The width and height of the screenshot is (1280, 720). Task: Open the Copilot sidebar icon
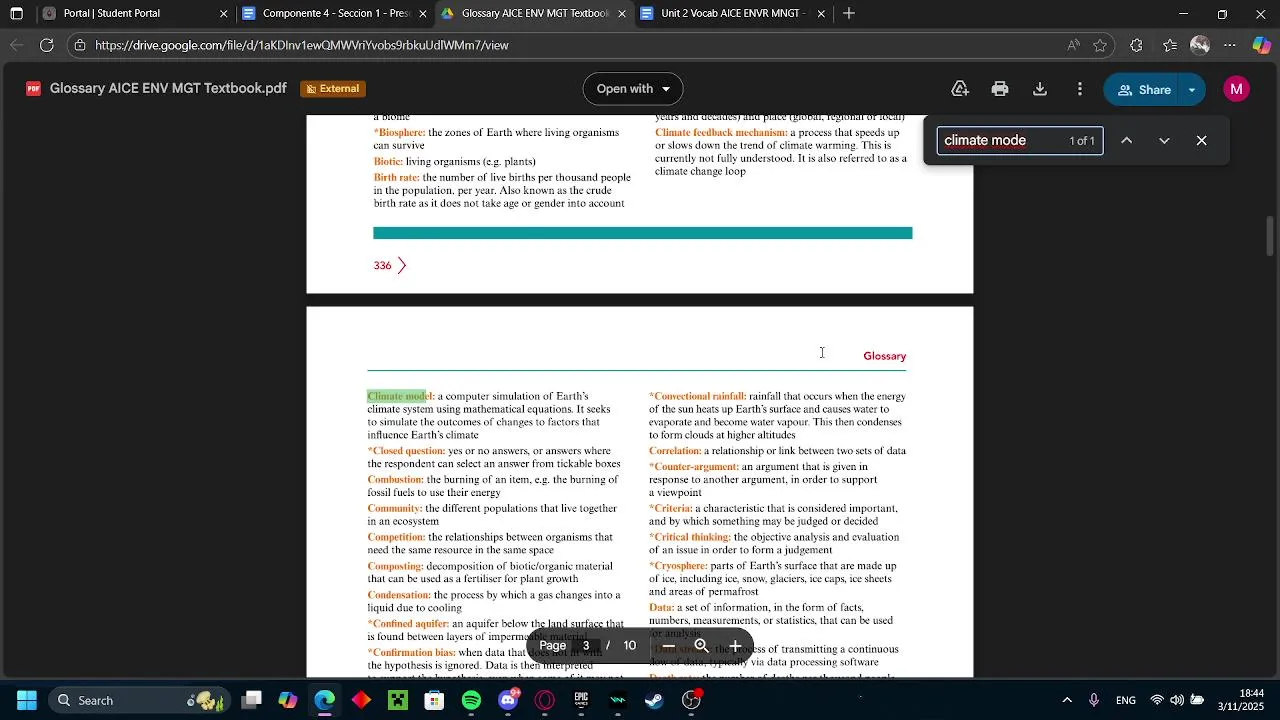[x=1261, y=45]
